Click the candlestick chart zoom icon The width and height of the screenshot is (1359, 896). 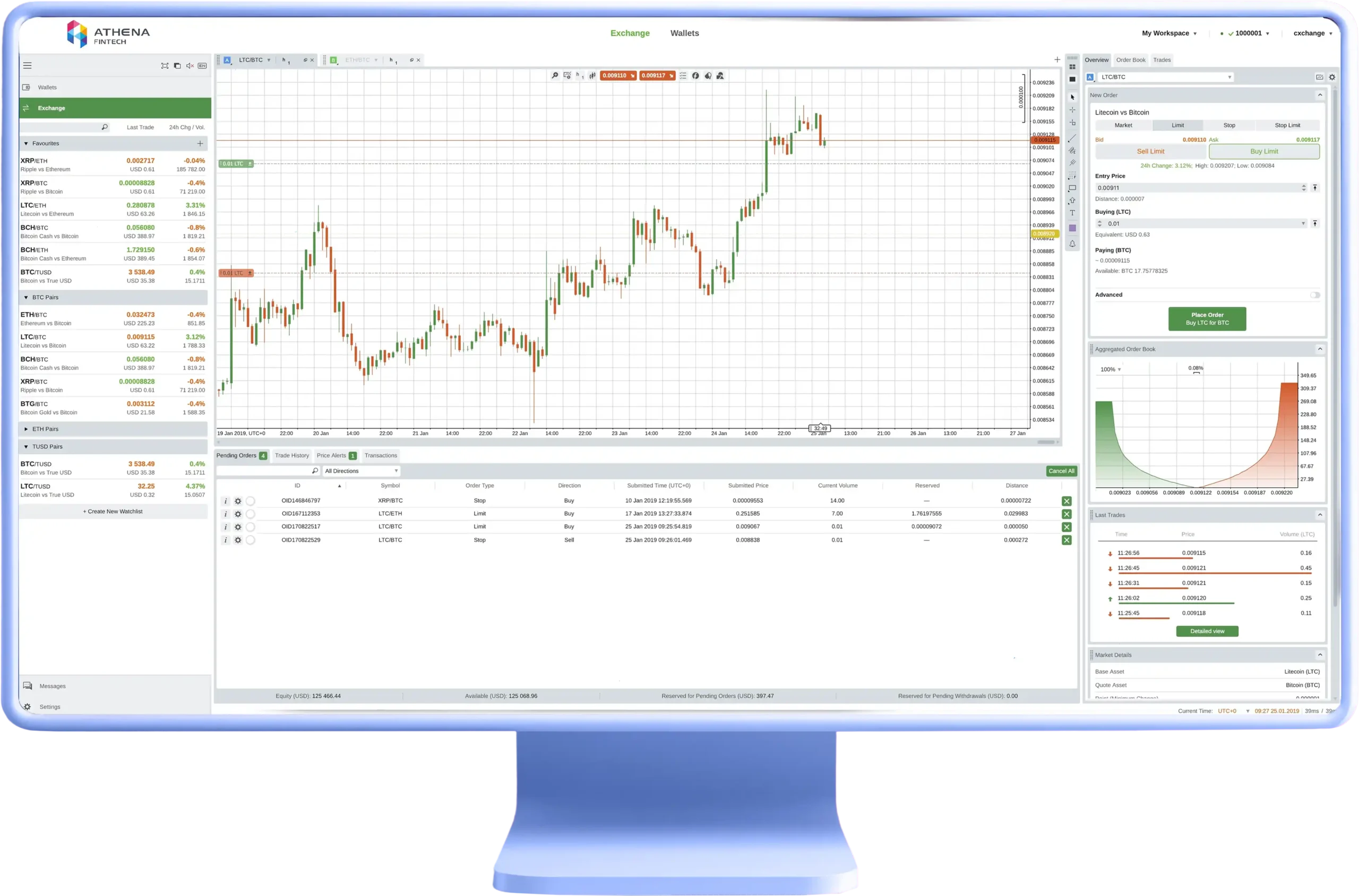(x=553, y=75)
